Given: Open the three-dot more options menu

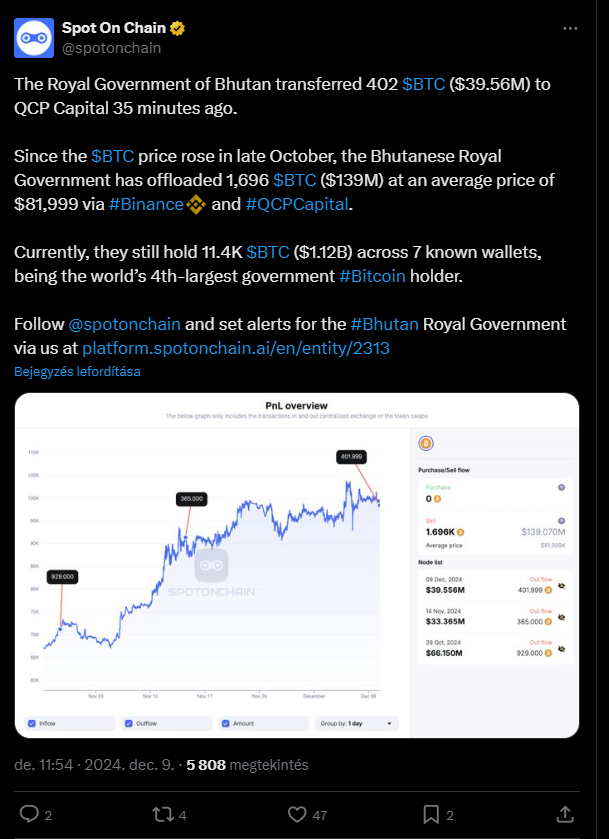Looking at the screenshot, I should tap(570, 28).
